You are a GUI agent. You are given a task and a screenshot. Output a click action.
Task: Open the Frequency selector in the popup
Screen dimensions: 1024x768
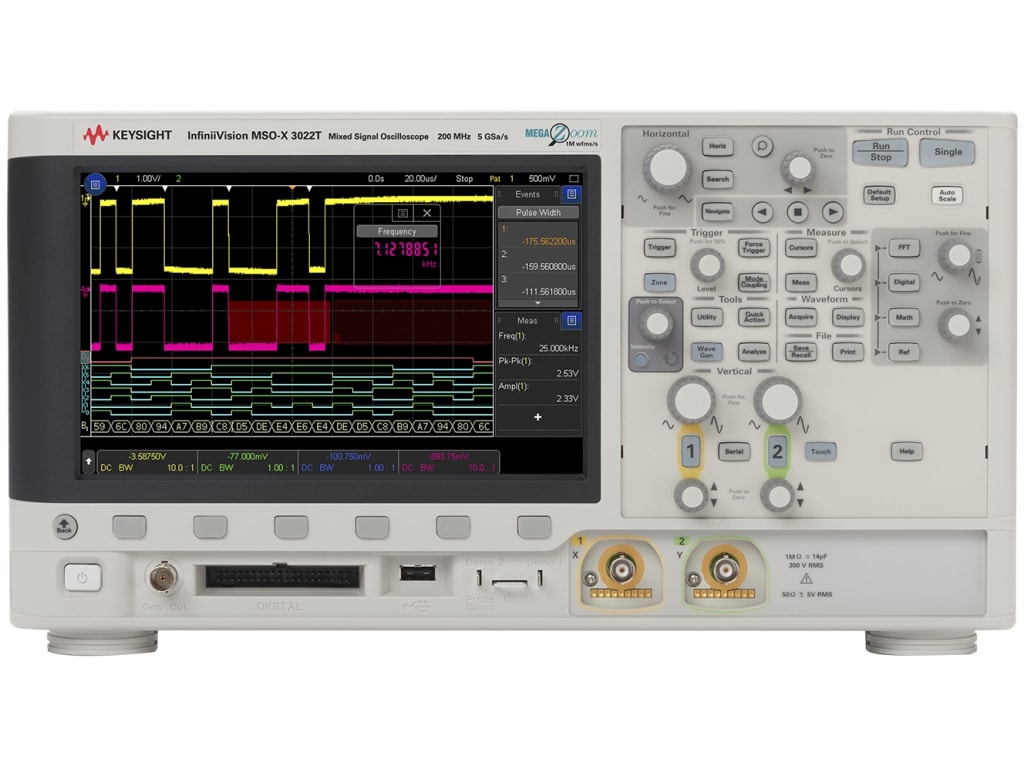pos(396,231)
